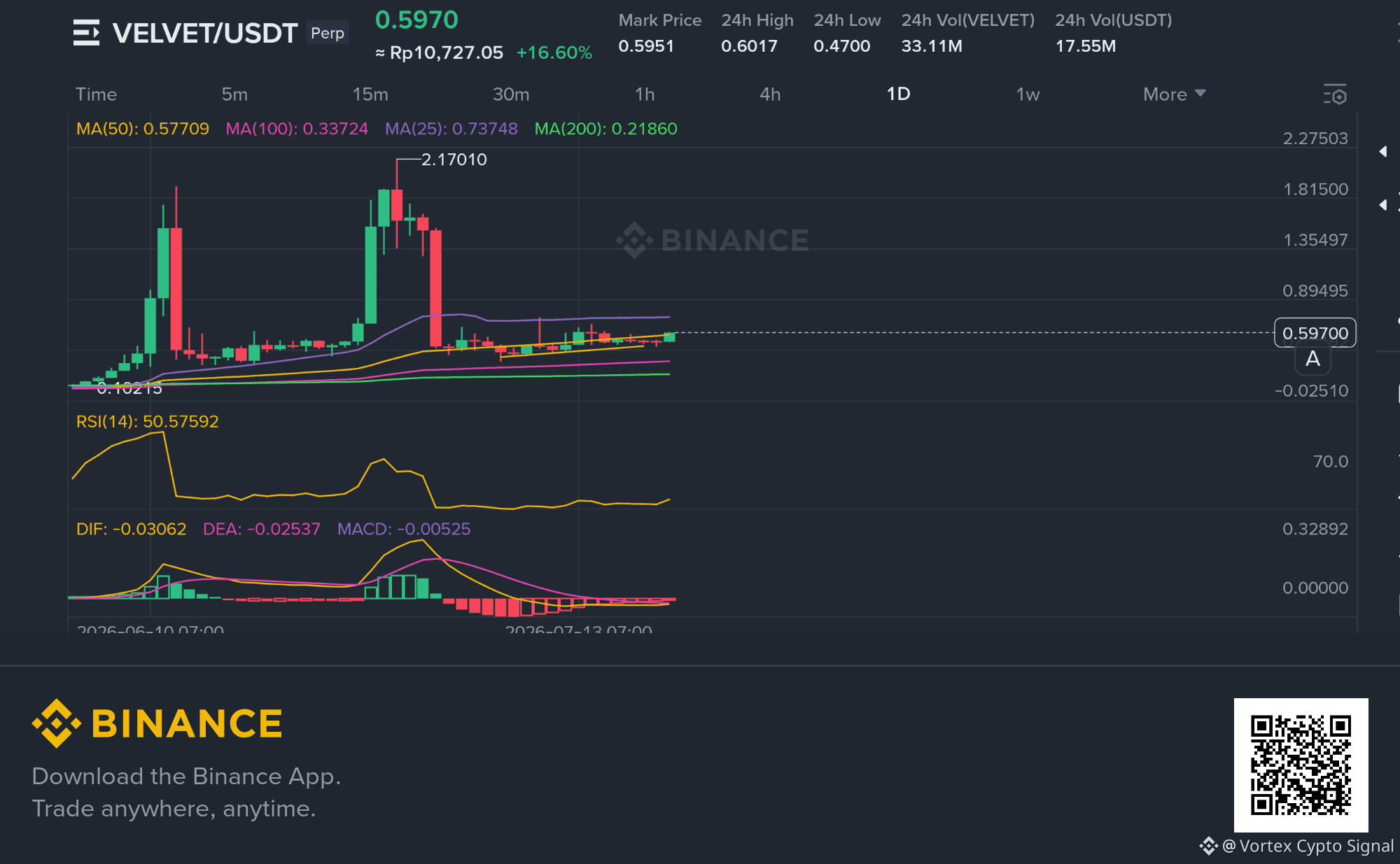The width and height of the screenshot is (1400, 864).
Task: Click the Binance logo in the footer banner
Action: [x=157, y=723]
